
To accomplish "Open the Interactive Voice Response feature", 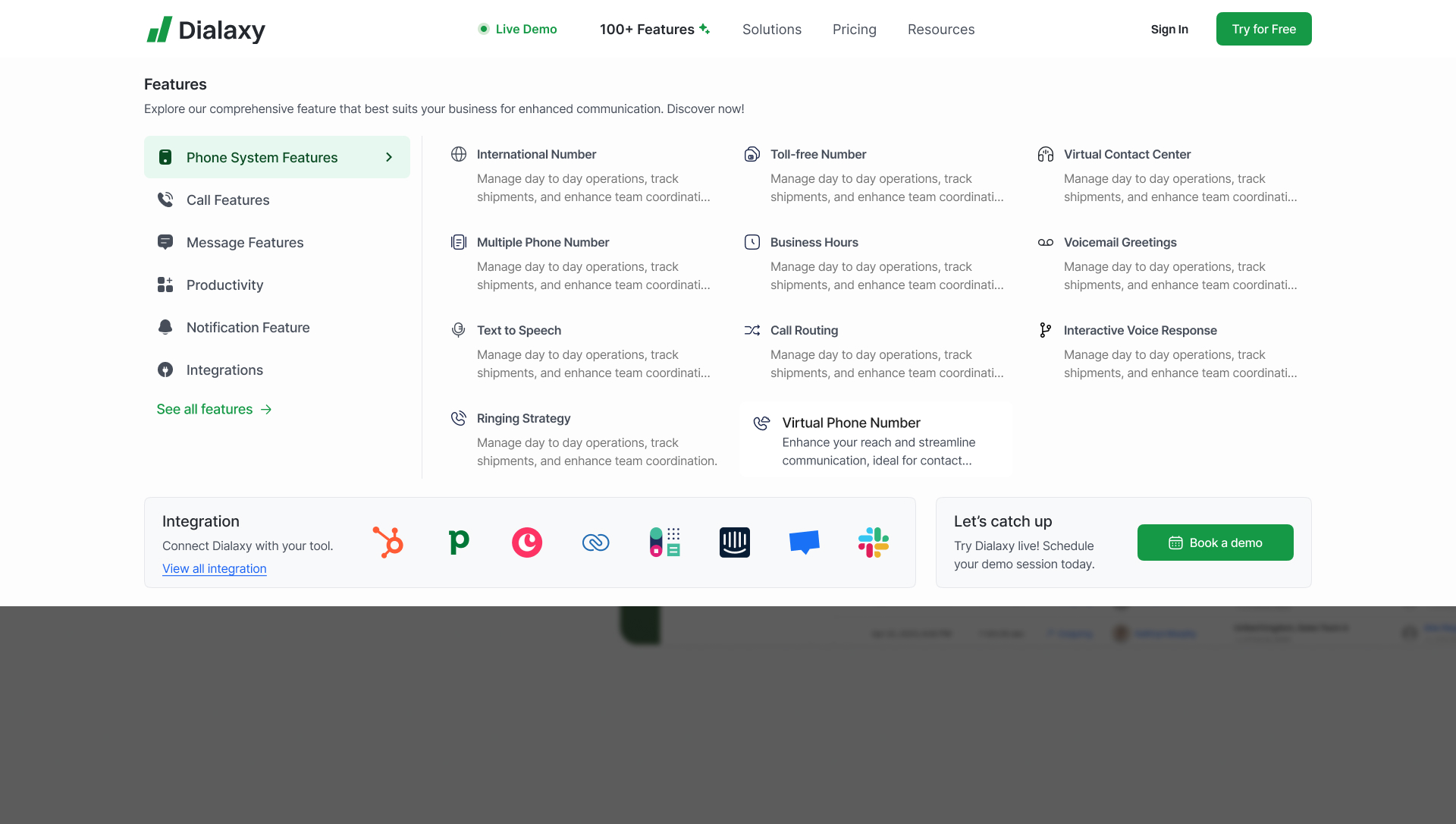I will coord(1141,330).
